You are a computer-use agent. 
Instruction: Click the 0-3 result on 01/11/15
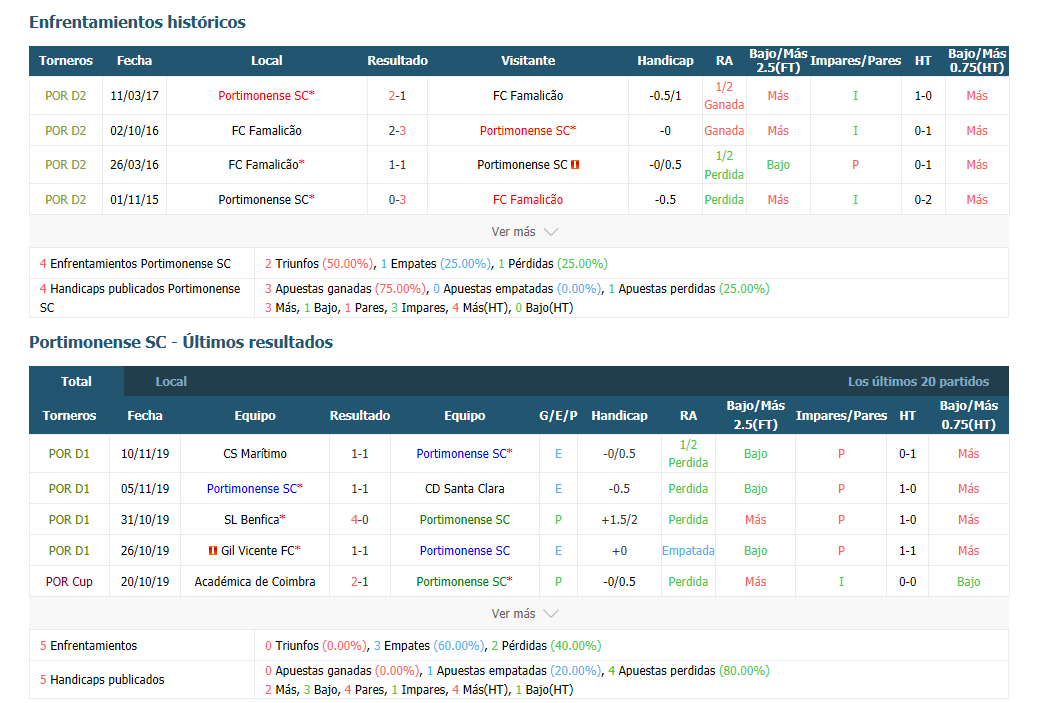click(397, 199)
